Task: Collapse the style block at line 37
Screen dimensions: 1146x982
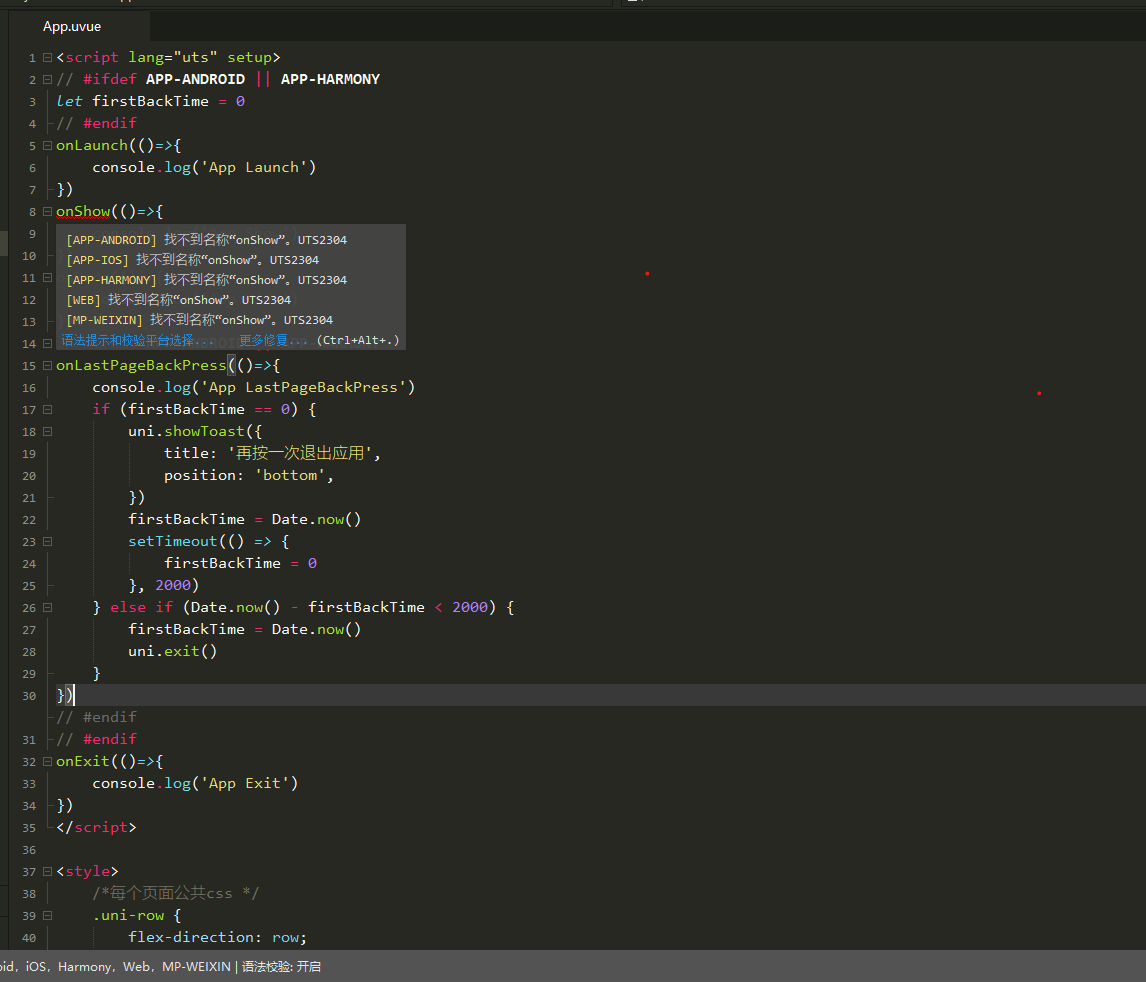Action: tap(48, 871)
